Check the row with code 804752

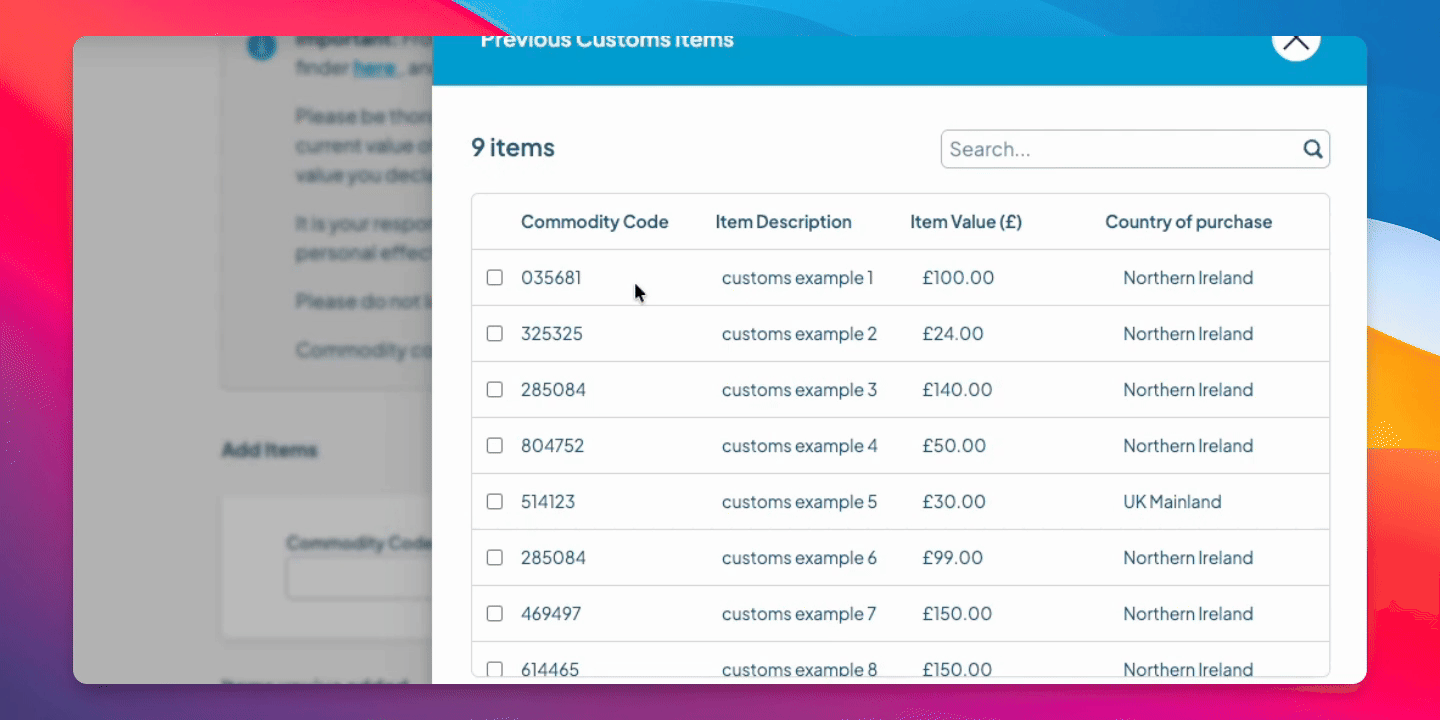(495, 446)
